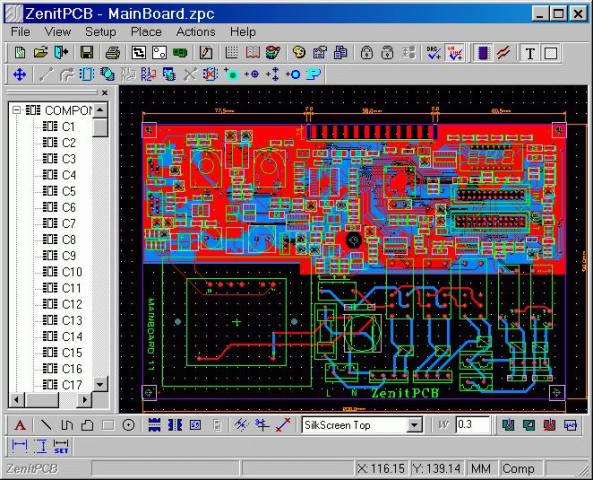The image size is (593, 480).
Task: Click the oscilloscope waveform icon
Action: point(570,425)
